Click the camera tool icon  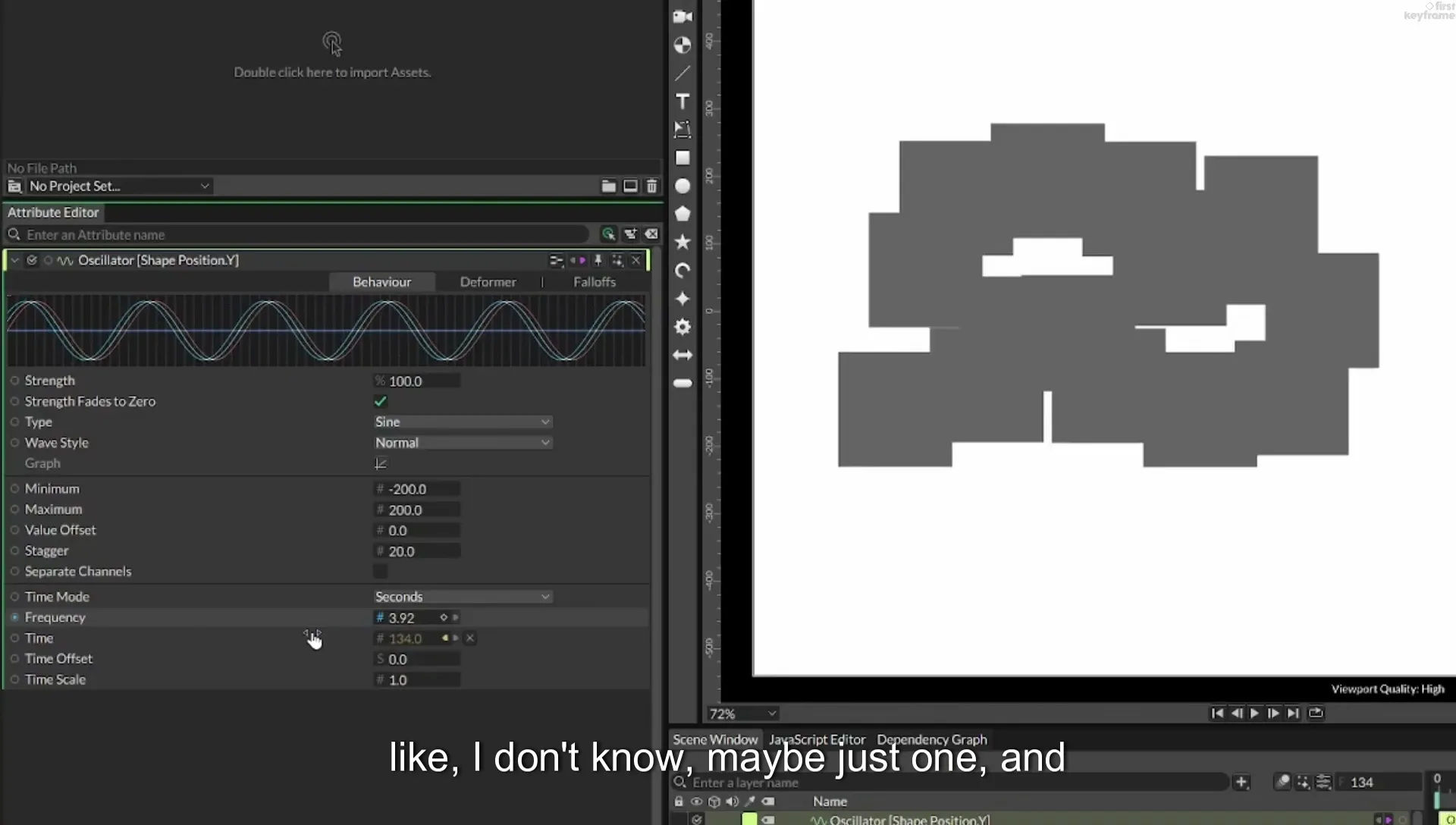click(682, 17)
